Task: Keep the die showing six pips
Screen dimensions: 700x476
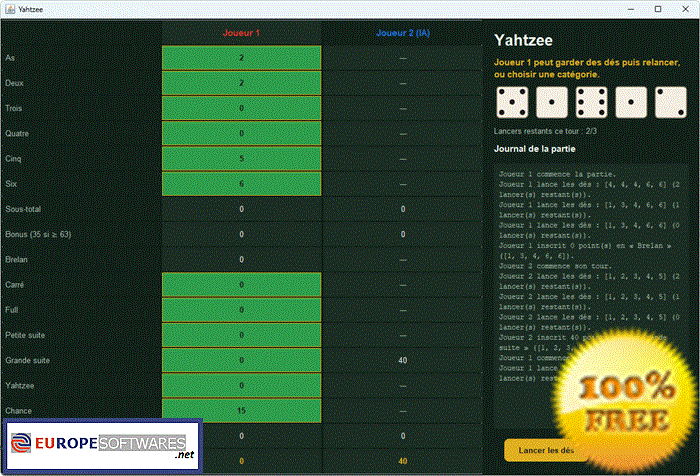Action: (592, 102)
